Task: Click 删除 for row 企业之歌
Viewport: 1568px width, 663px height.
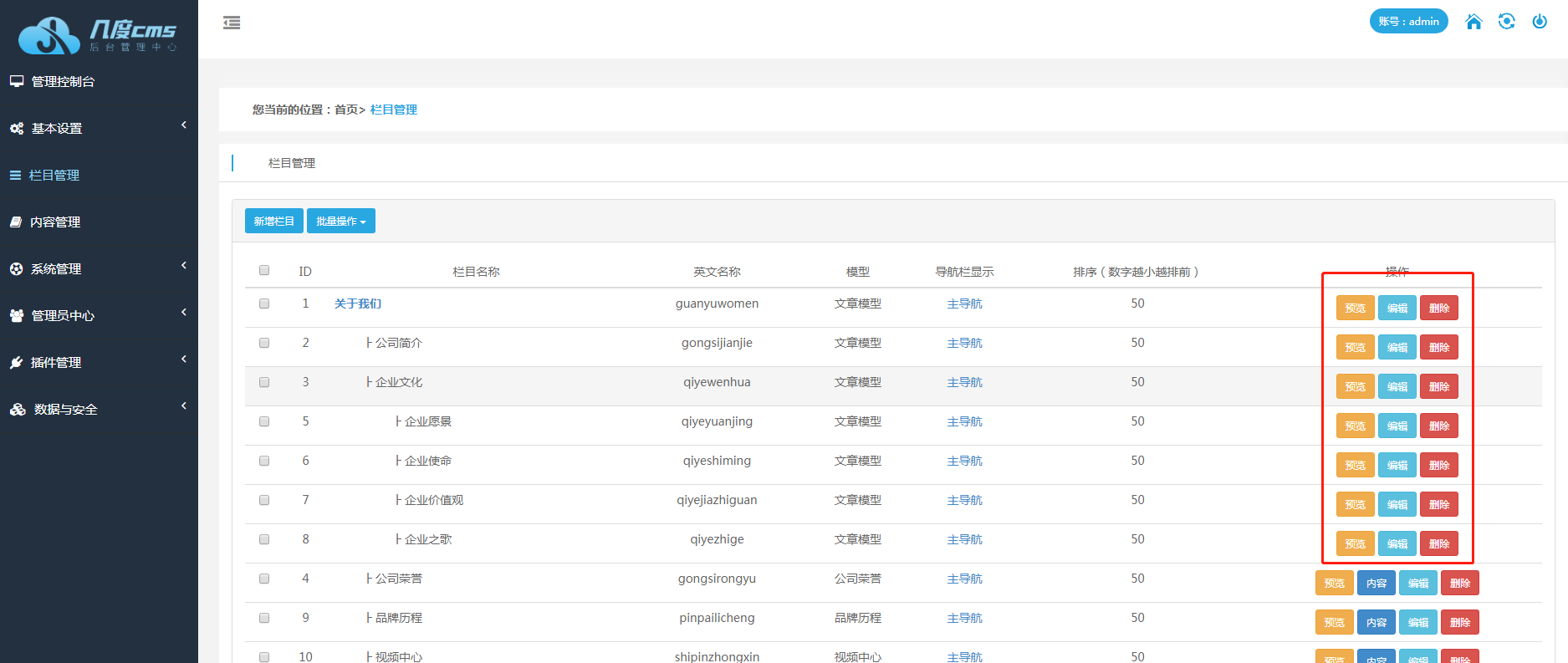Action: click(1438, 543)
